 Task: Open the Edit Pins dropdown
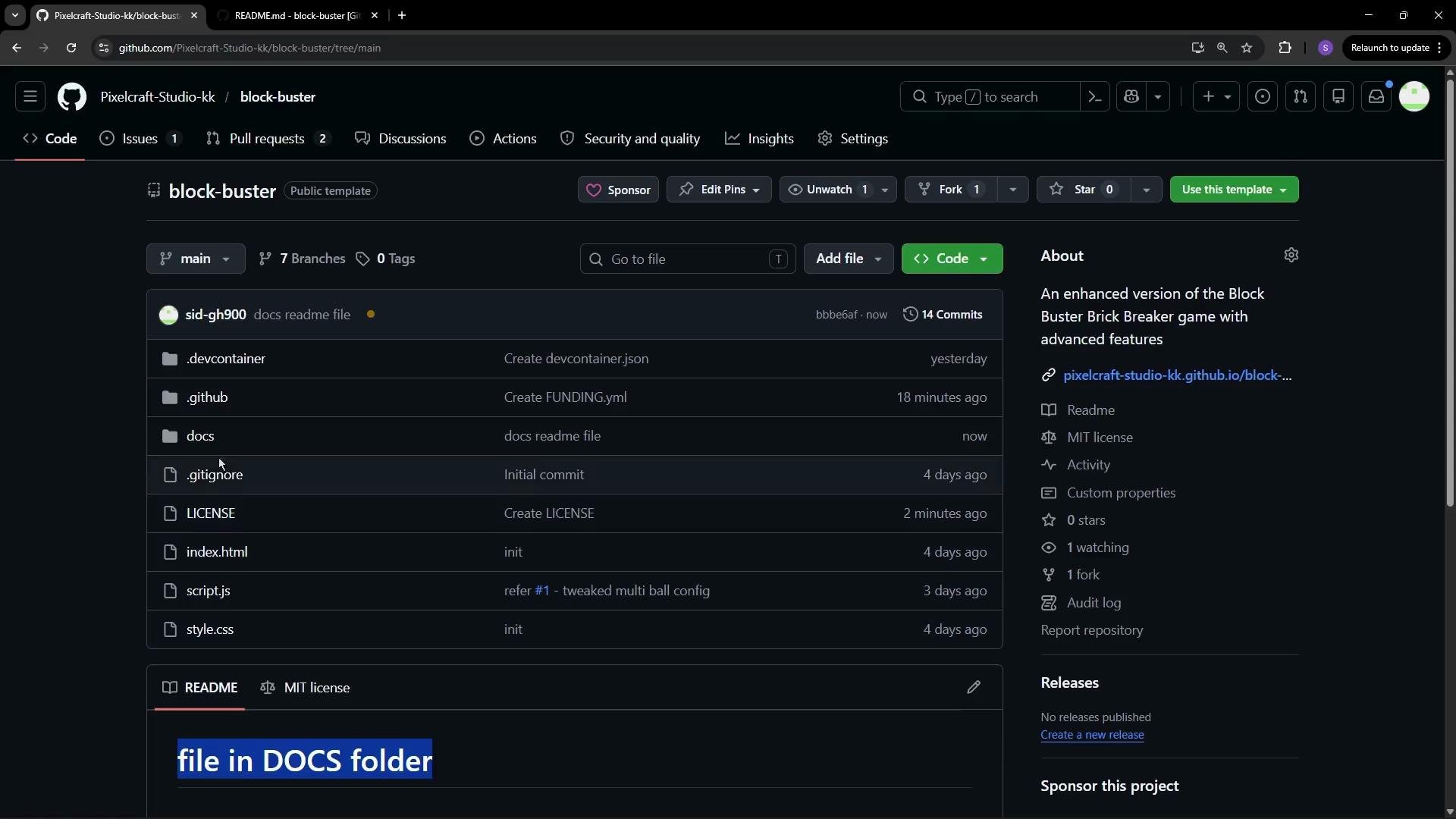pos(719,190)
